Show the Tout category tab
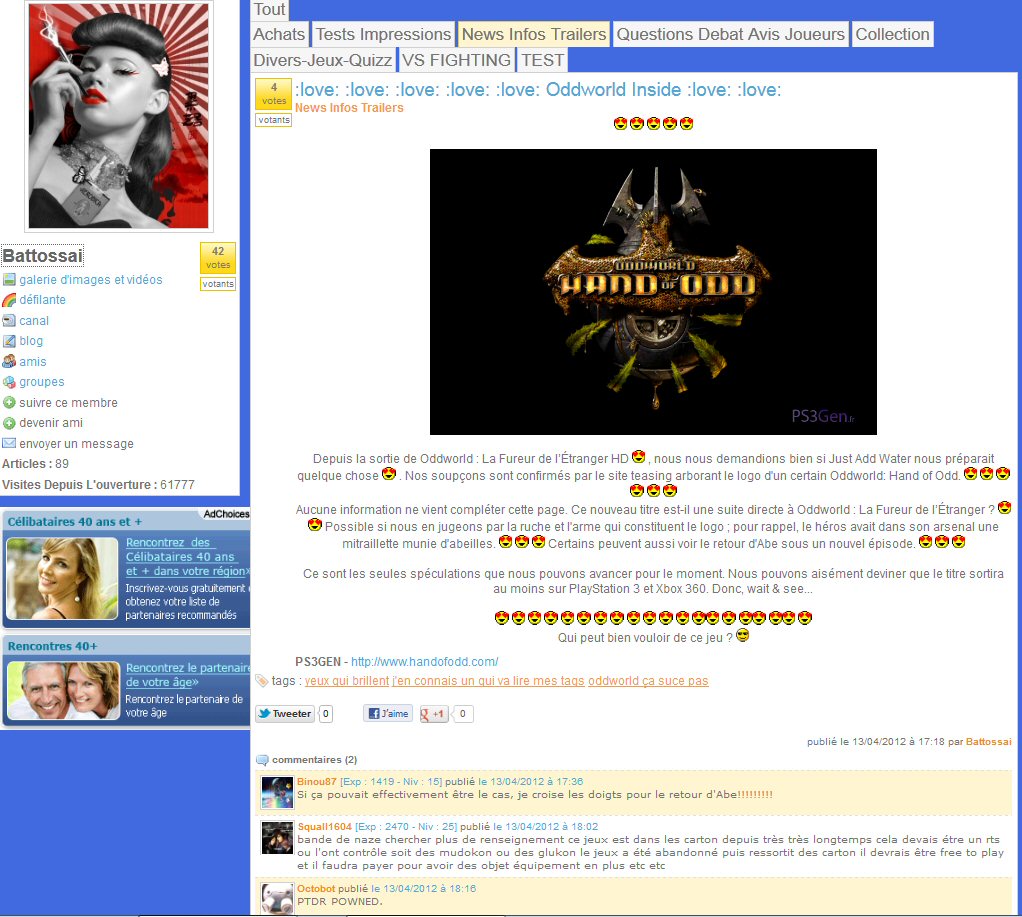Viewport: 1022px width, 917px height. click(269, 10)
